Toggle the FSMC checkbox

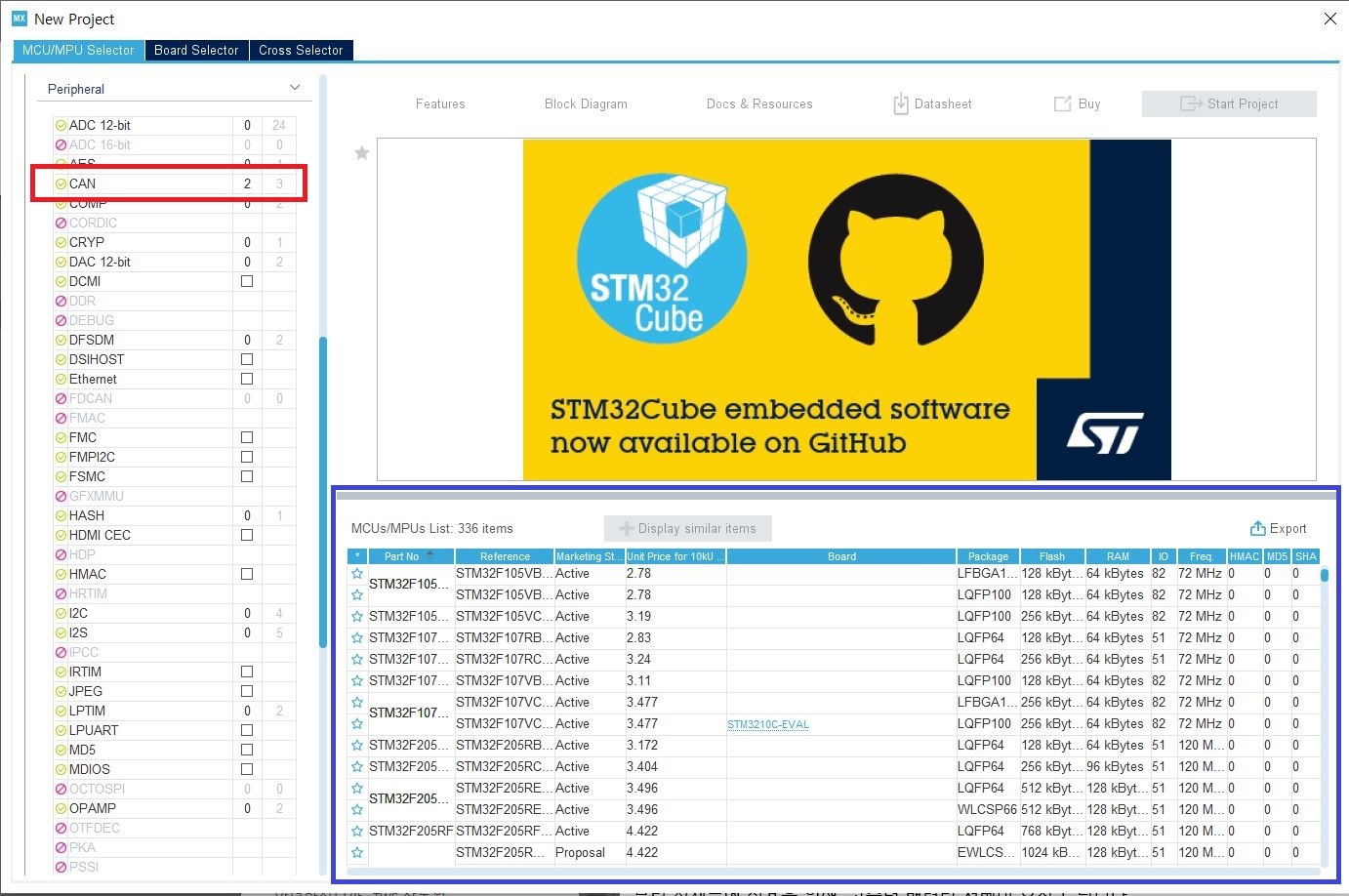tap(247, 476)
